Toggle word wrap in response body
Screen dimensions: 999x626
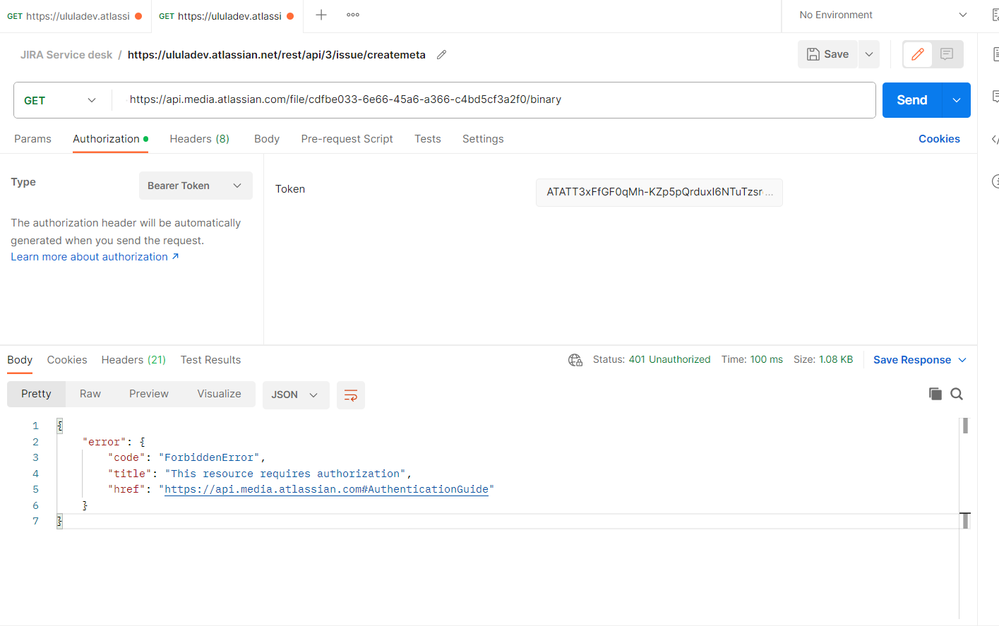(x=350, y=395)
